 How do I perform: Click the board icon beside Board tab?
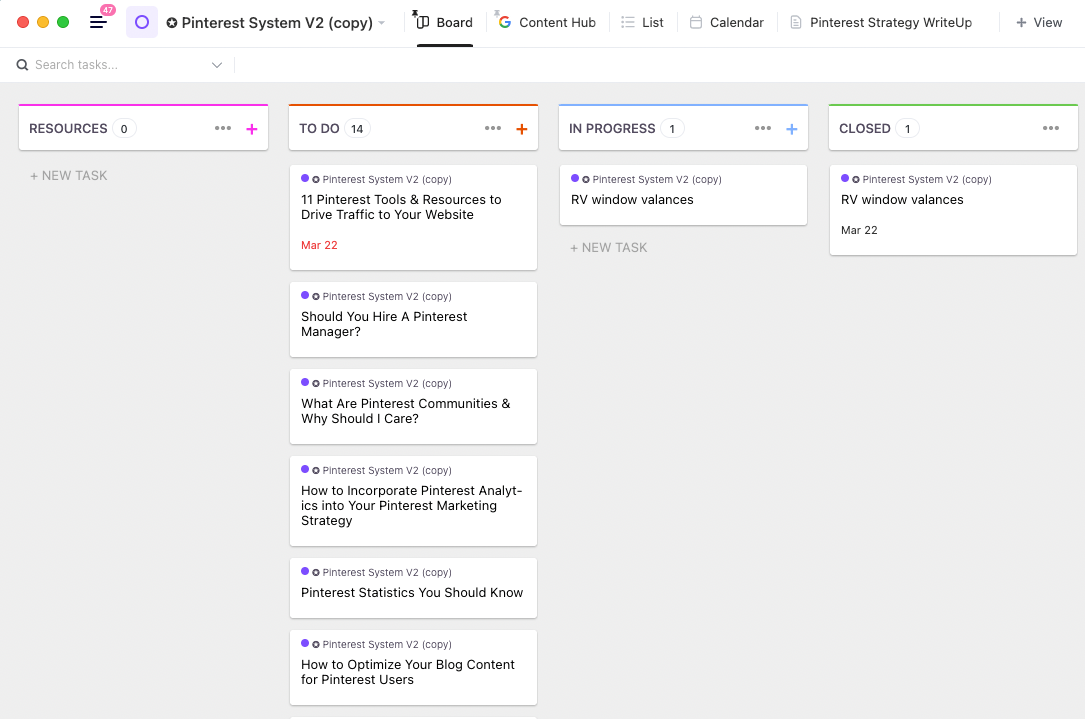pos(423,23)
